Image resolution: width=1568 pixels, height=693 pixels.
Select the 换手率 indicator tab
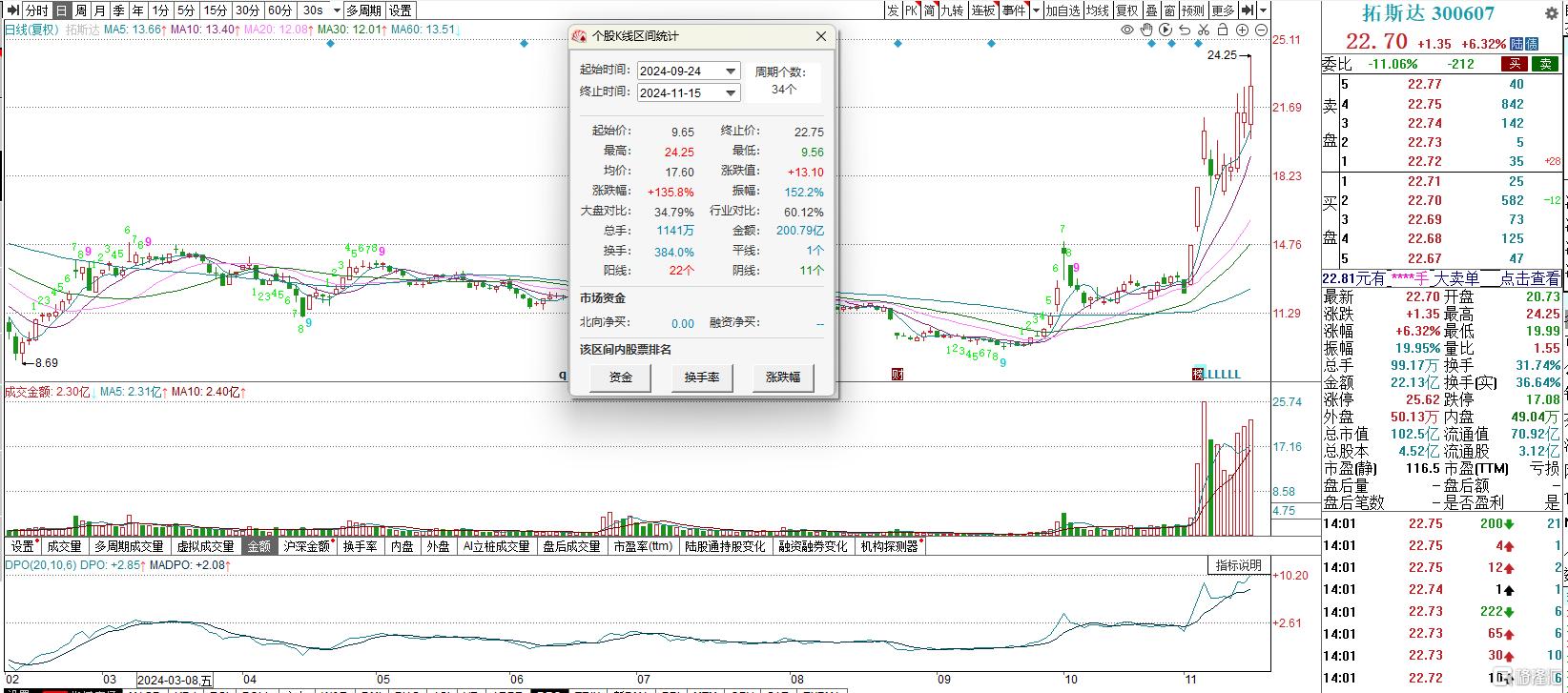tap(360, 546)
